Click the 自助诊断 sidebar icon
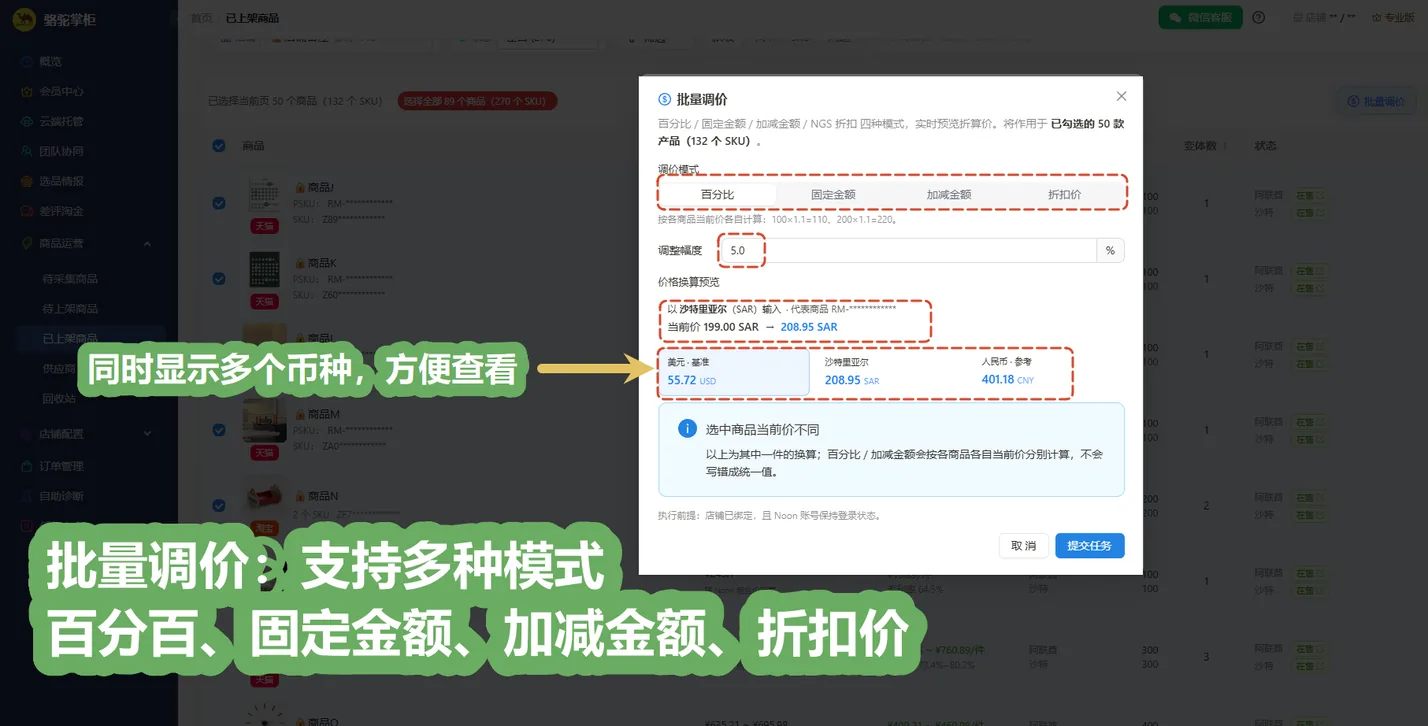 pyautogui.click(x=27, y=496)
